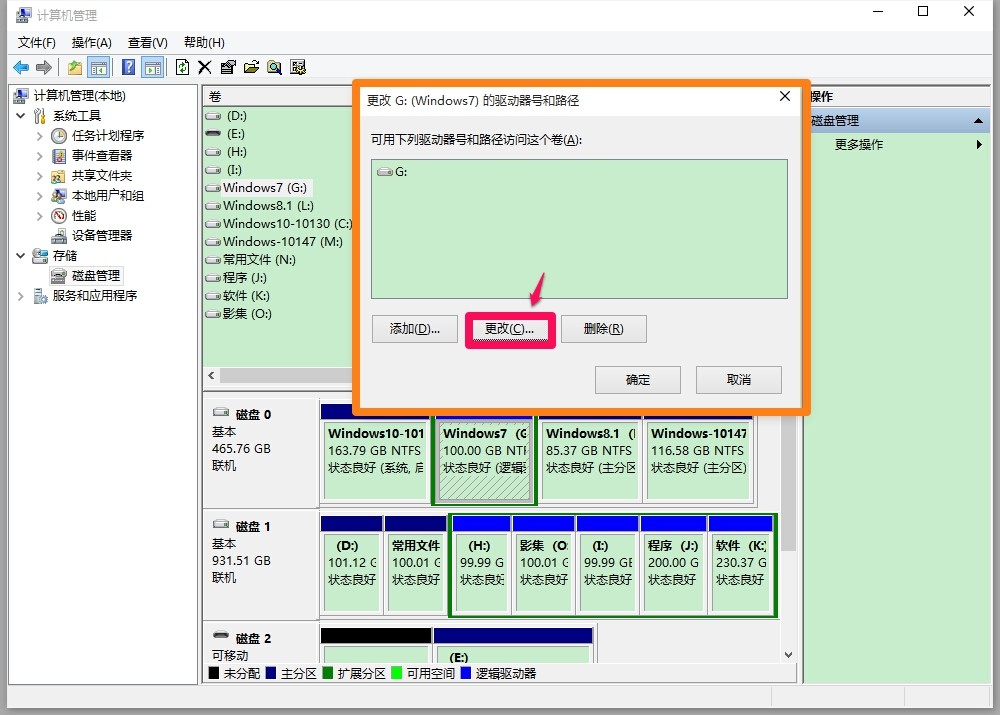This screenshot has width=1000, height=715.
Task: Click the magnifier search toolbar icon
Action: click(x=275, y=67)
